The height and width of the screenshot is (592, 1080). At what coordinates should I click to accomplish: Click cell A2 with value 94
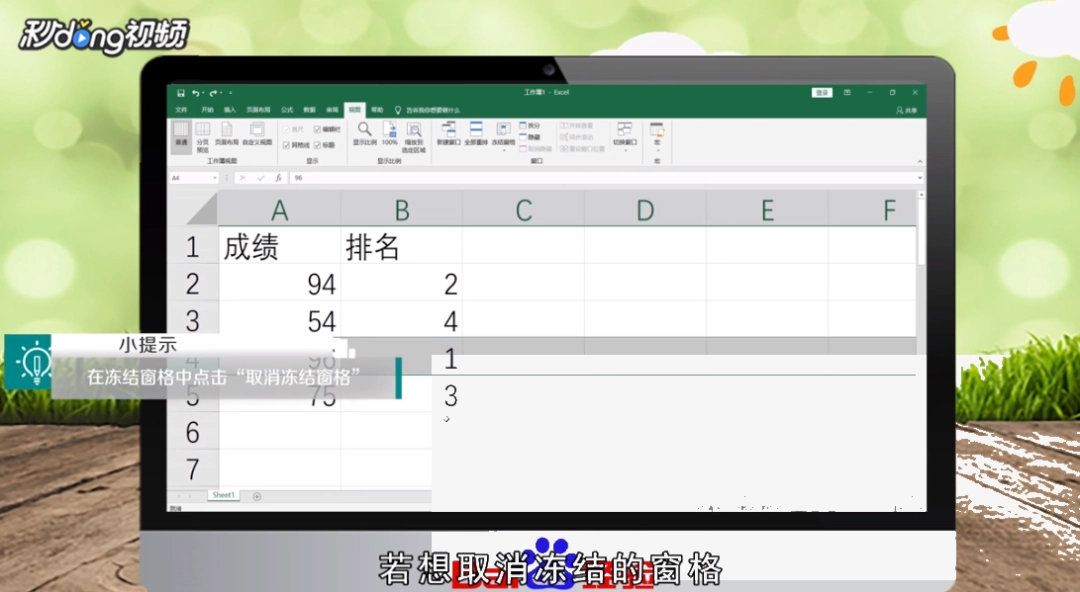[280, 283]
